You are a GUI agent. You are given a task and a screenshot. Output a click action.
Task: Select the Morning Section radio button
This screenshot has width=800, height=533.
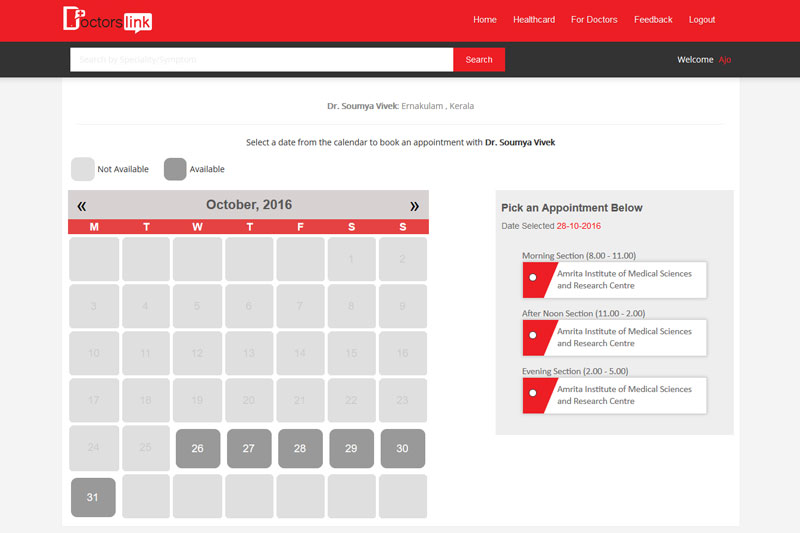click(533, 278)
